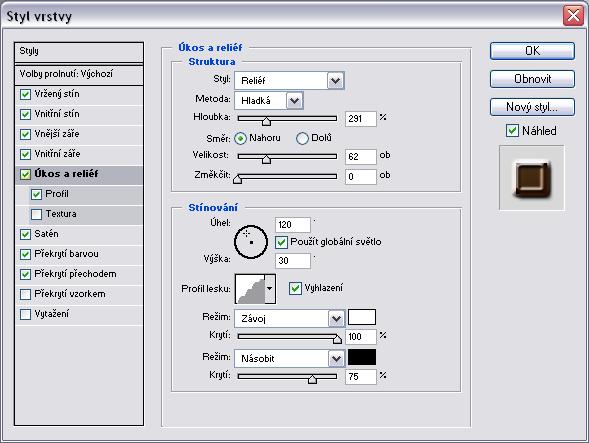Disable the Náhled preview checkbox
Viewport: 589px width, 443px height.
[x=512, y=131]
